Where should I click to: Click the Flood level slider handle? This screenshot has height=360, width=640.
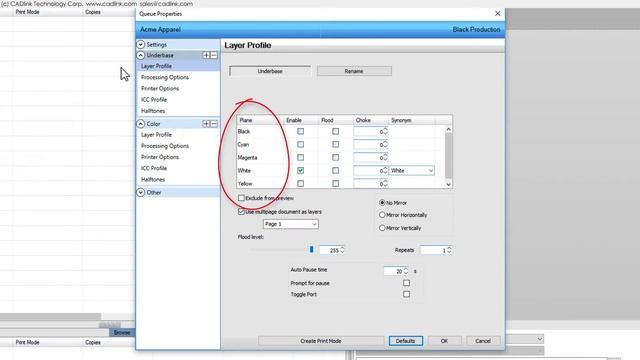tap(311, 249)
